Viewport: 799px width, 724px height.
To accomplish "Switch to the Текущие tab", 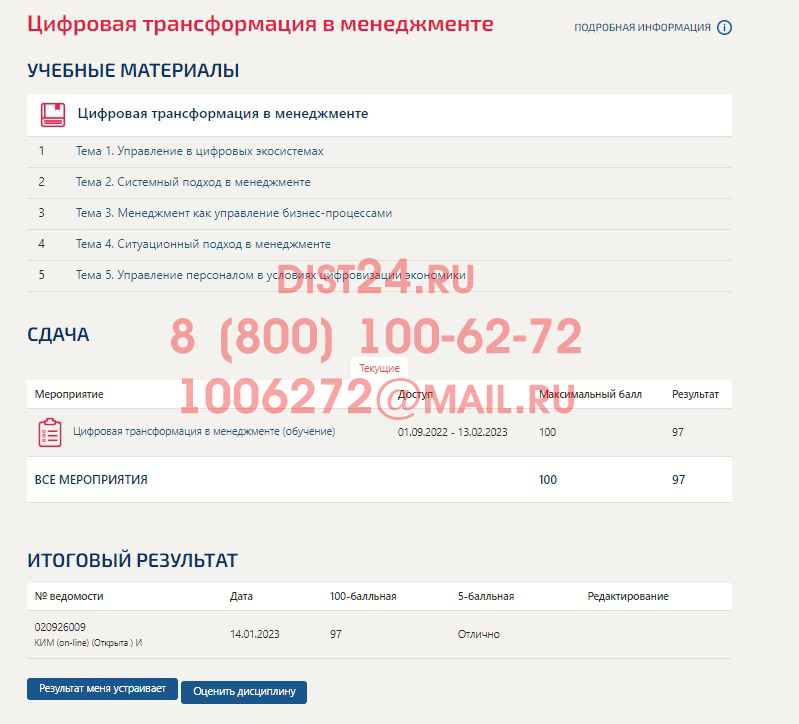I will (379, 369).
